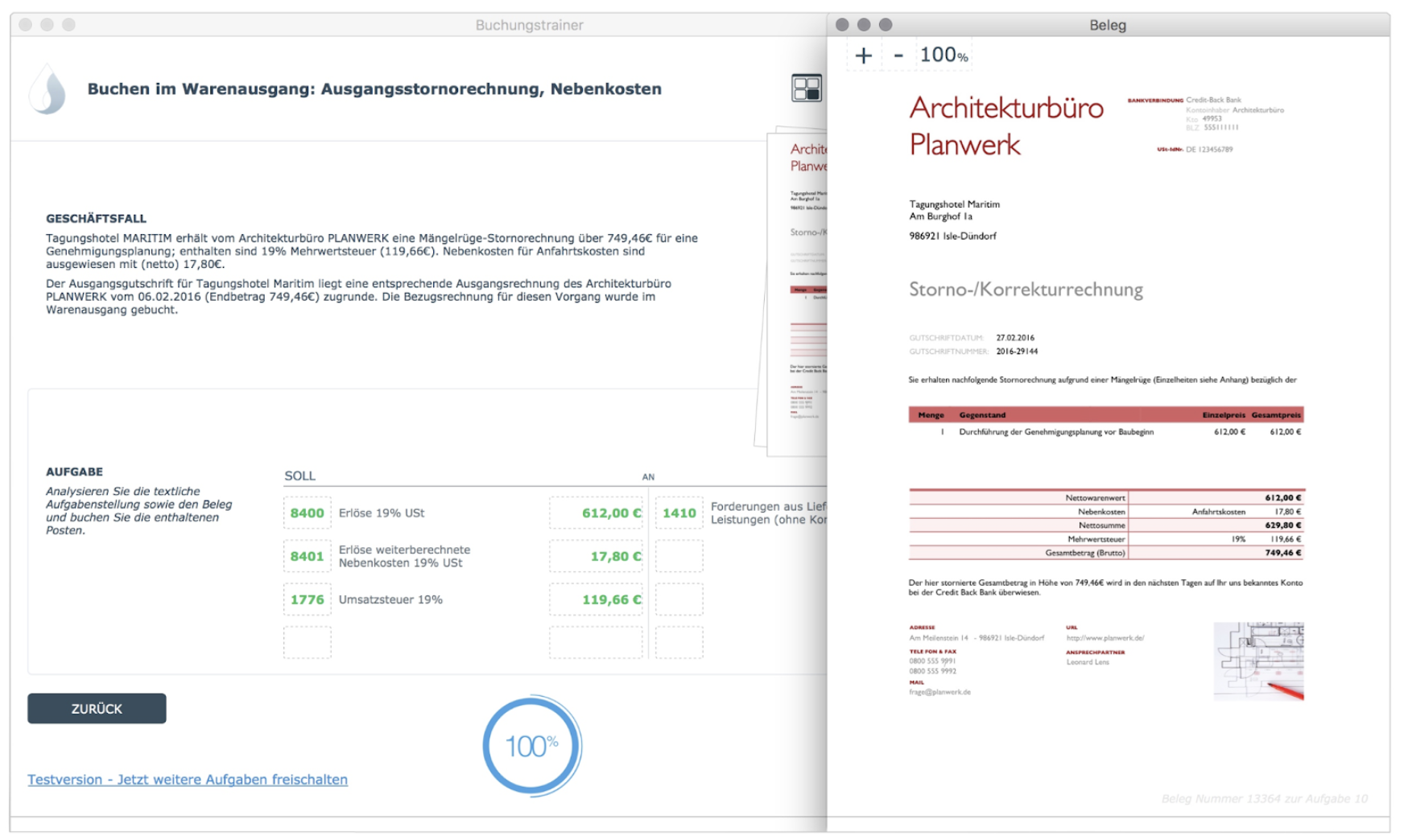Click the 'Durchführung der Genehmigungsplanung' line item

point(1056,432)
